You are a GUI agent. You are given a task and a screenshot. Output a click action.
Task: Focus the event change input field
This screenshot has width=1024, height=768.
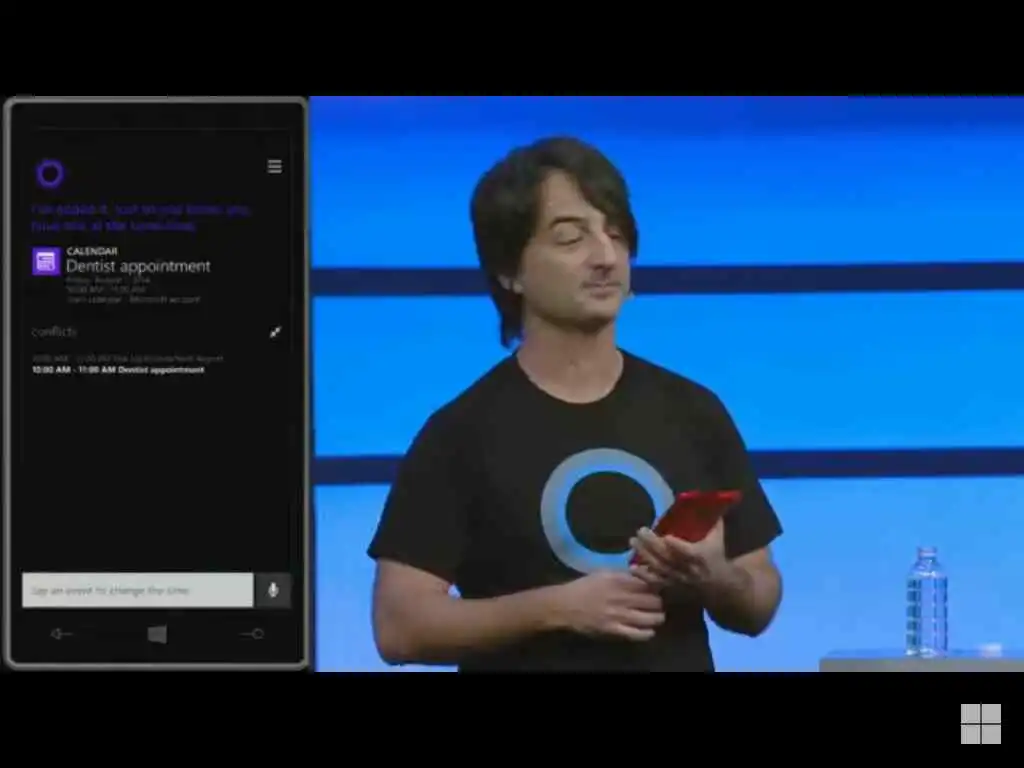tap(138, 590)
